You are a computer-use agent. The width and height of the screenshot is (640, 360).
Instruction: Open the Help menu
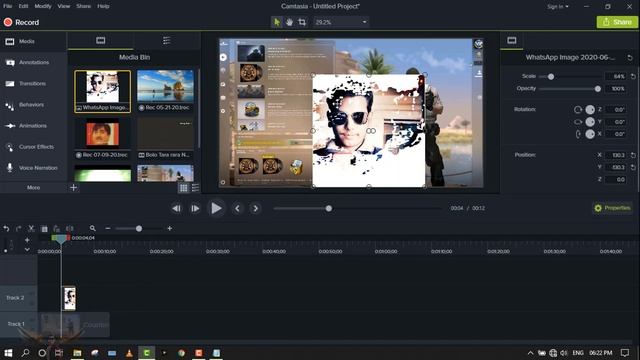pos(103,6)
